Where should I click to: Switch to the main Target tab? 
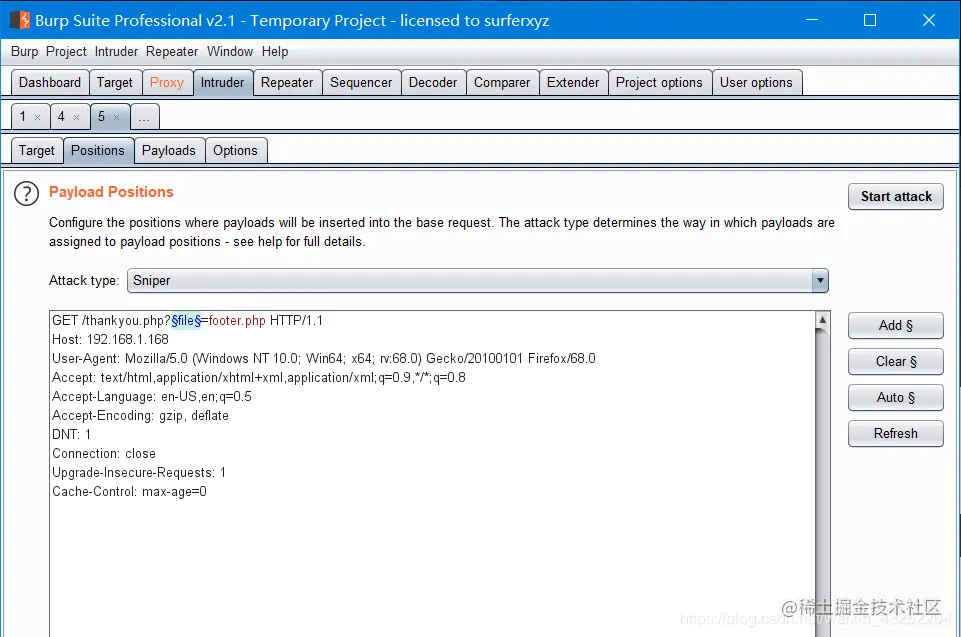pyautogui.click(x=115, y=83)
